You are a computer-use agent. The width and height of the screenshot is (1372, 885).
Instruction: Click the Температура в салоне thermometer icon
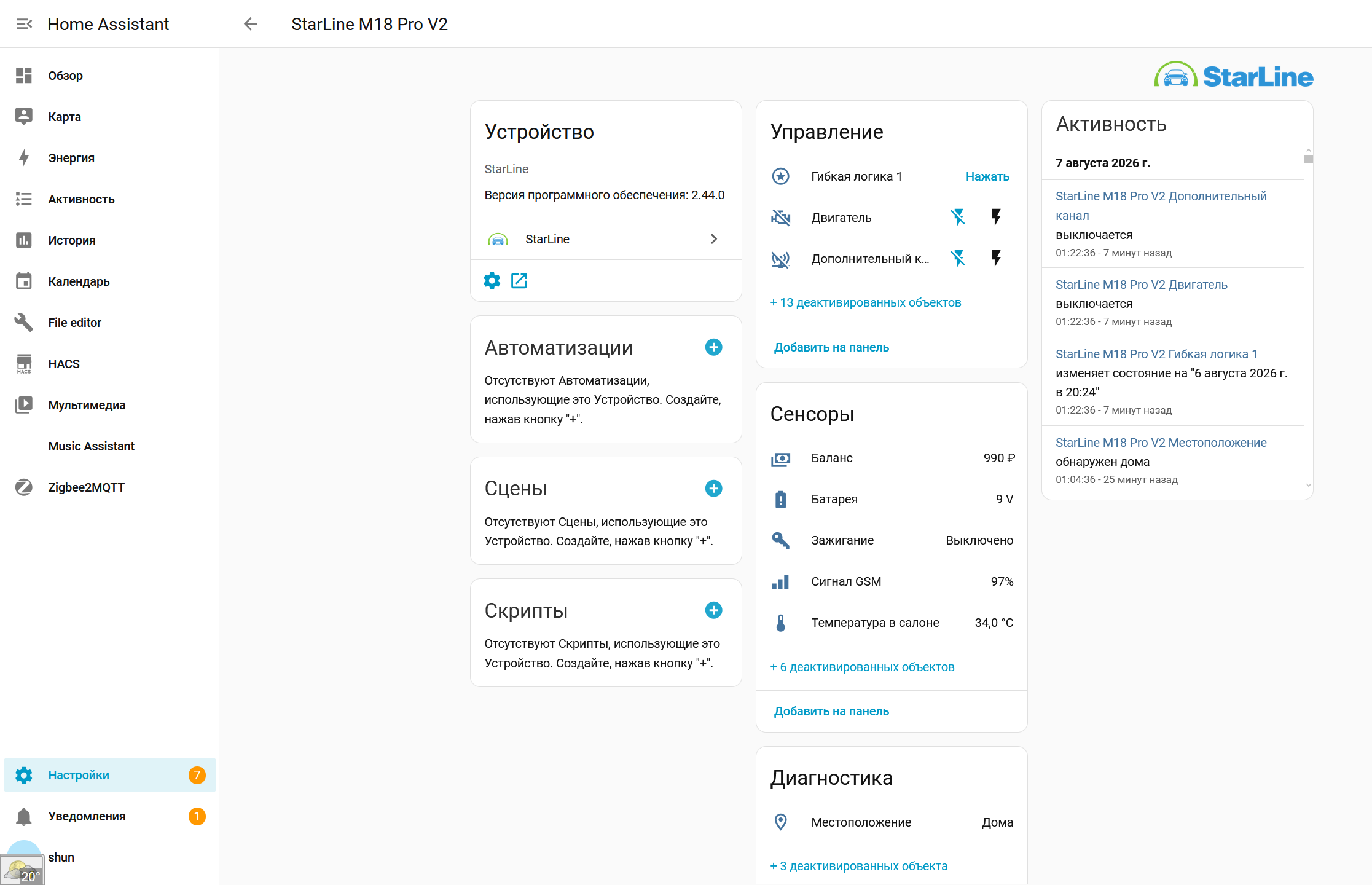point(780,623)
